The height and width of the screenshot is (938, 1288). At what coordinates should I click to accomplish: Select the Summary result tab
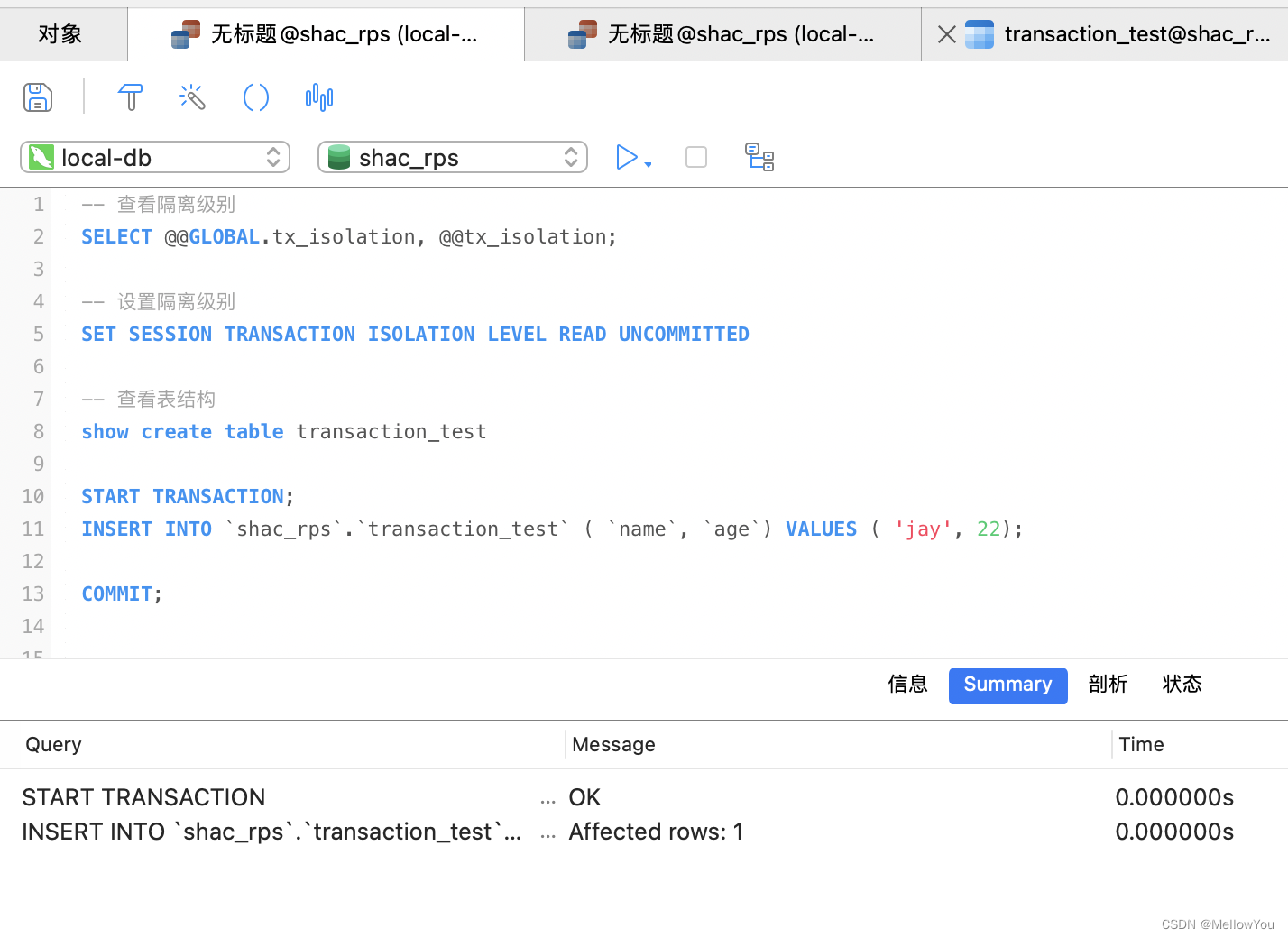click(1007, 685)
